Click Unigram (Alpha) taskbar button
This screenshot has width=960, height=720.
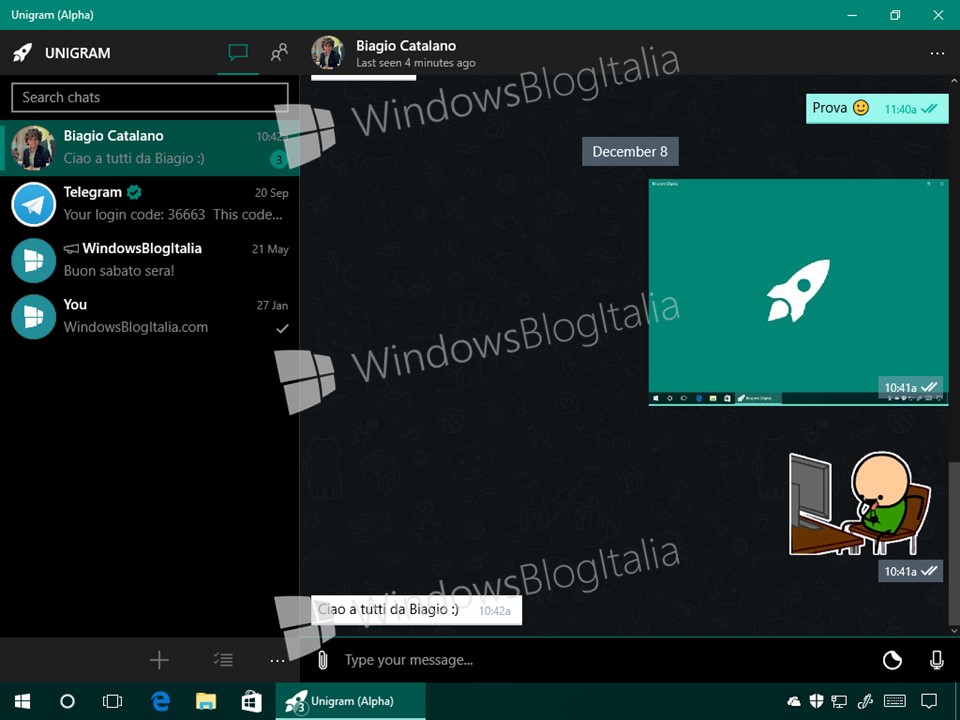click(x=350, y=702)
